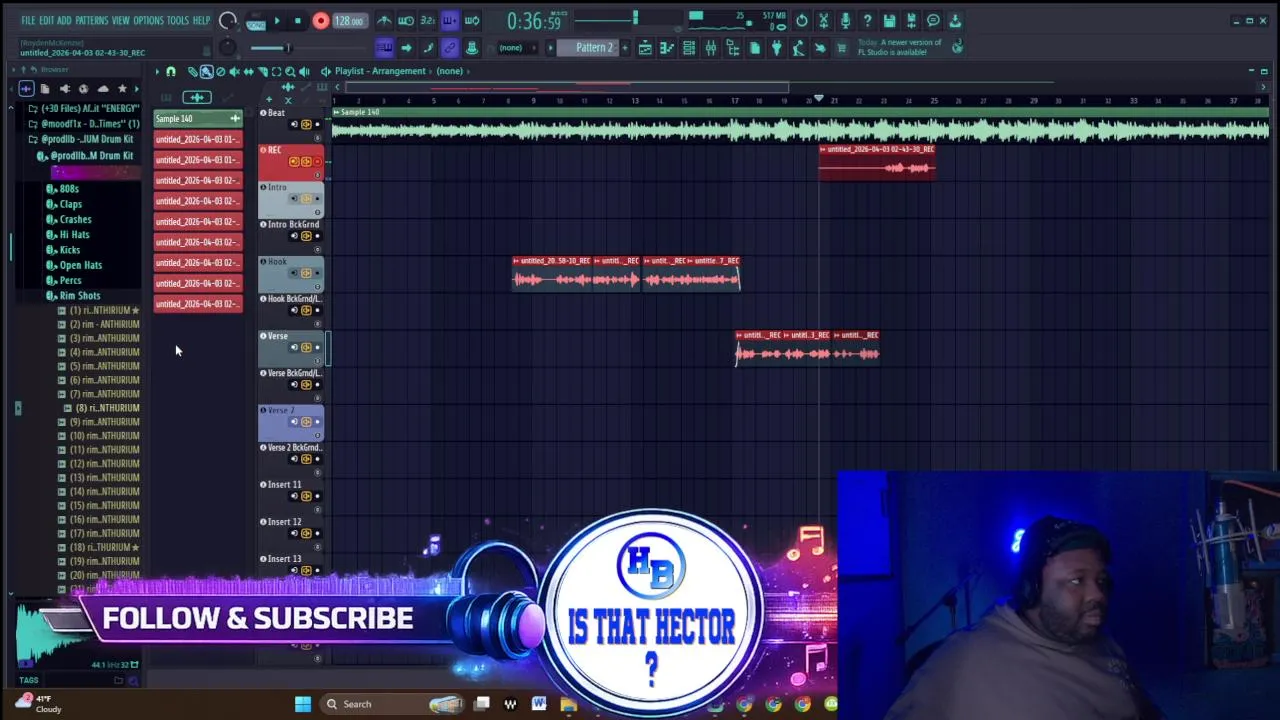Viewport: 1280px width, 720px height.
Task: Select the playlist Draw pencil tool
Action: pos(193,71)
